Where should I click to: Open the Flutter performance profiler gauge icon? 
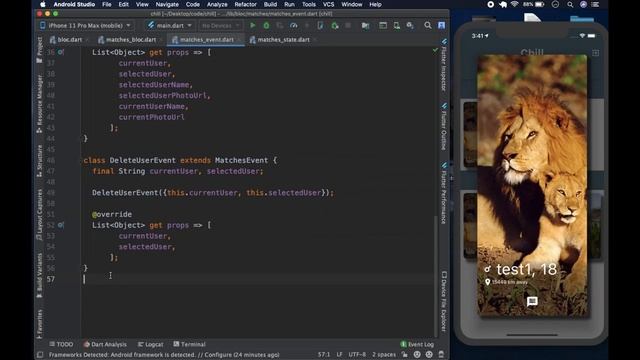coord(293,25)
